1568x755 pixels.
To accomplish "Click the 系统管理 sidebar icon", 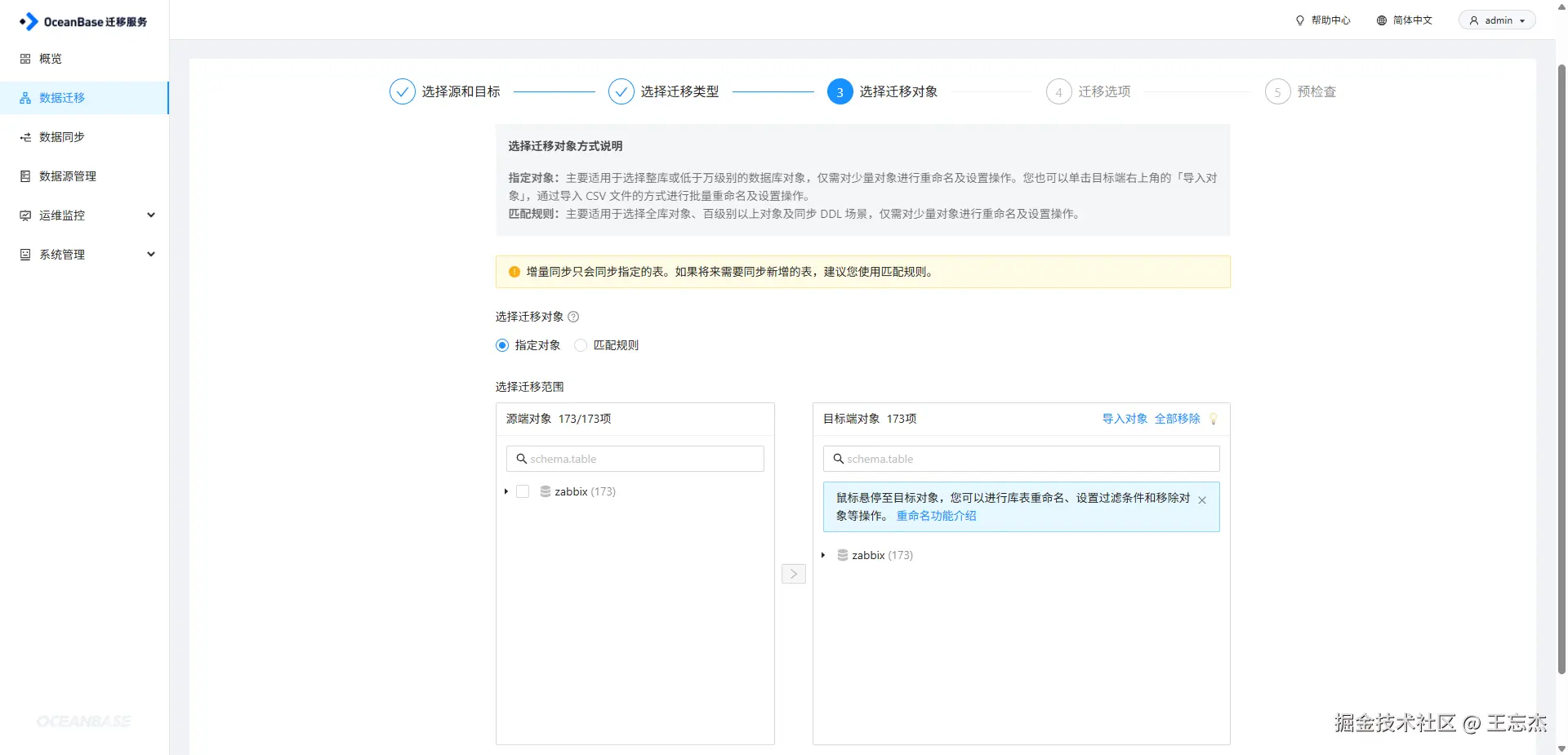I will point(25,255).
